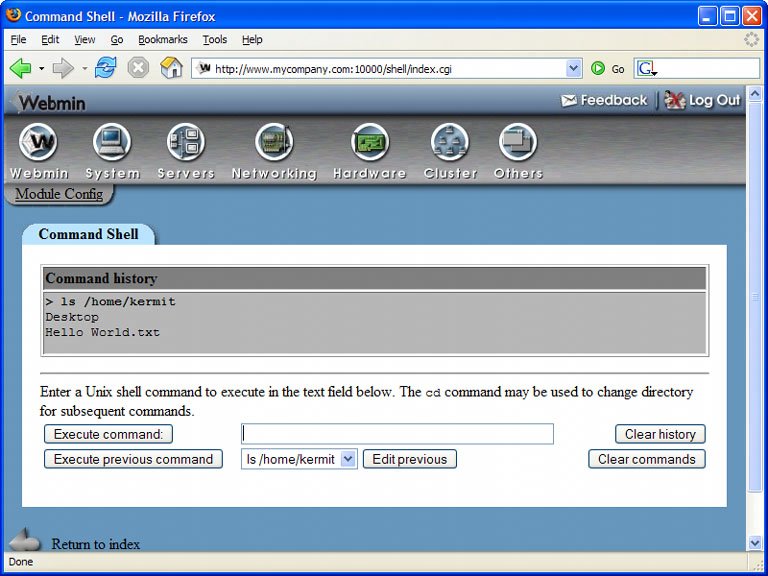768x576 pixels.
Task: Click the browser back arrow
Action: 20,68
